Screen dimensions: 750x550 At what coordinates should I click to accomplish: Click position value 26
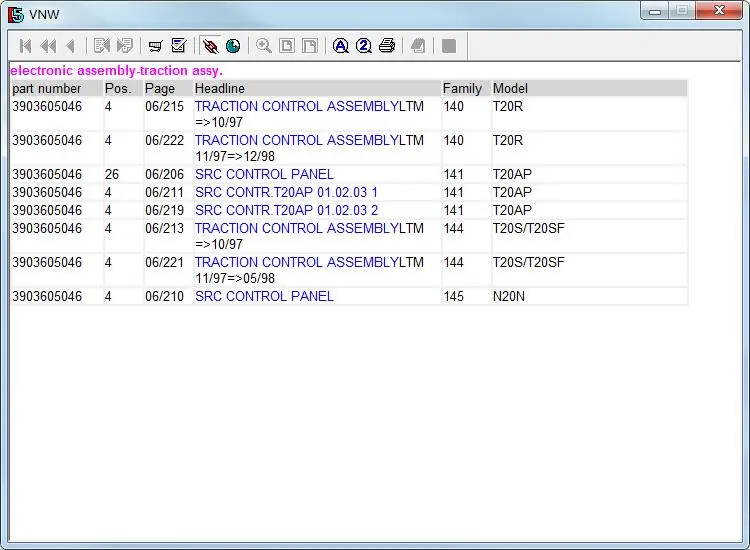pyautogui.click(x=112, y=174)
